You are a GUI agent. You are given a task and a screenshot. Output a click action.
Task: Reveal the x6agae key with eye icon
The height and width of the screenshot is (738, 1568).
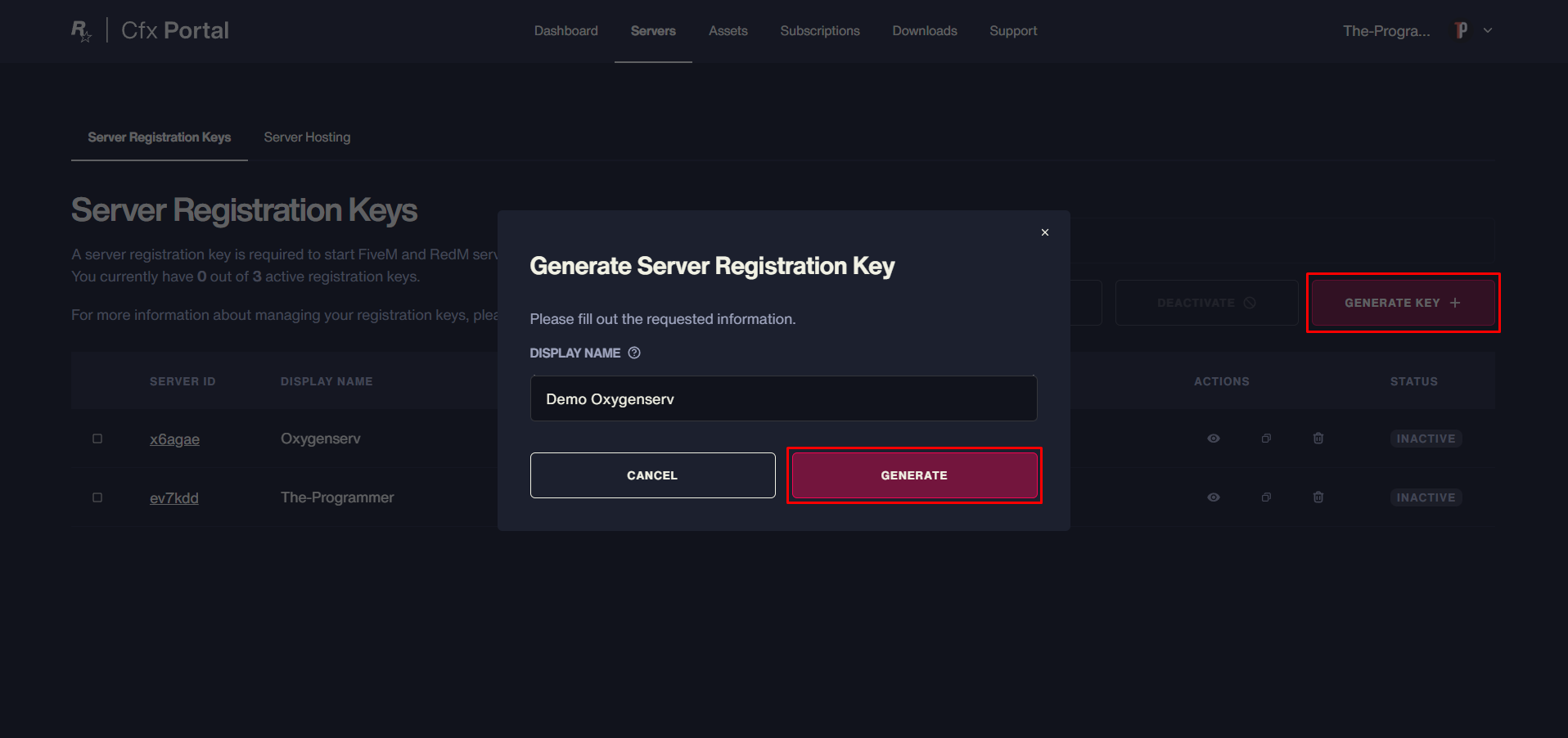pyautogui.click(x=1214, y=439)
